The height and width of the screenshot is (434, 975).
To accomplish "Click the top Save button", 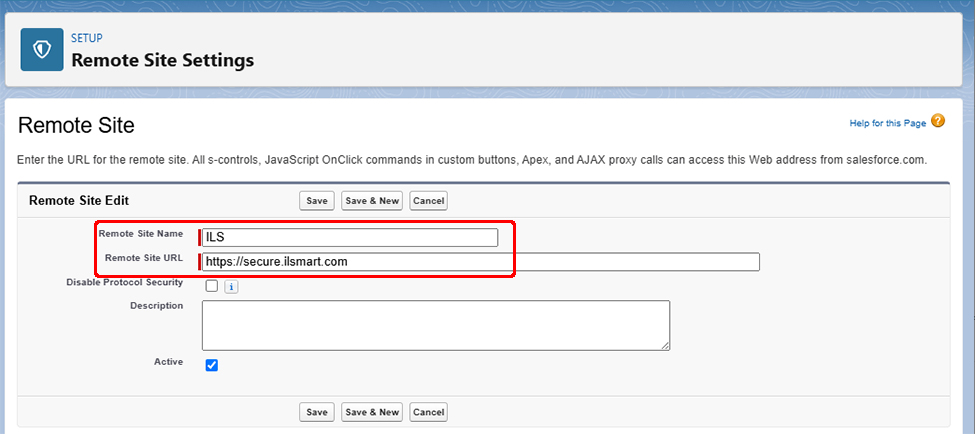I will click(x=317, y=201).
